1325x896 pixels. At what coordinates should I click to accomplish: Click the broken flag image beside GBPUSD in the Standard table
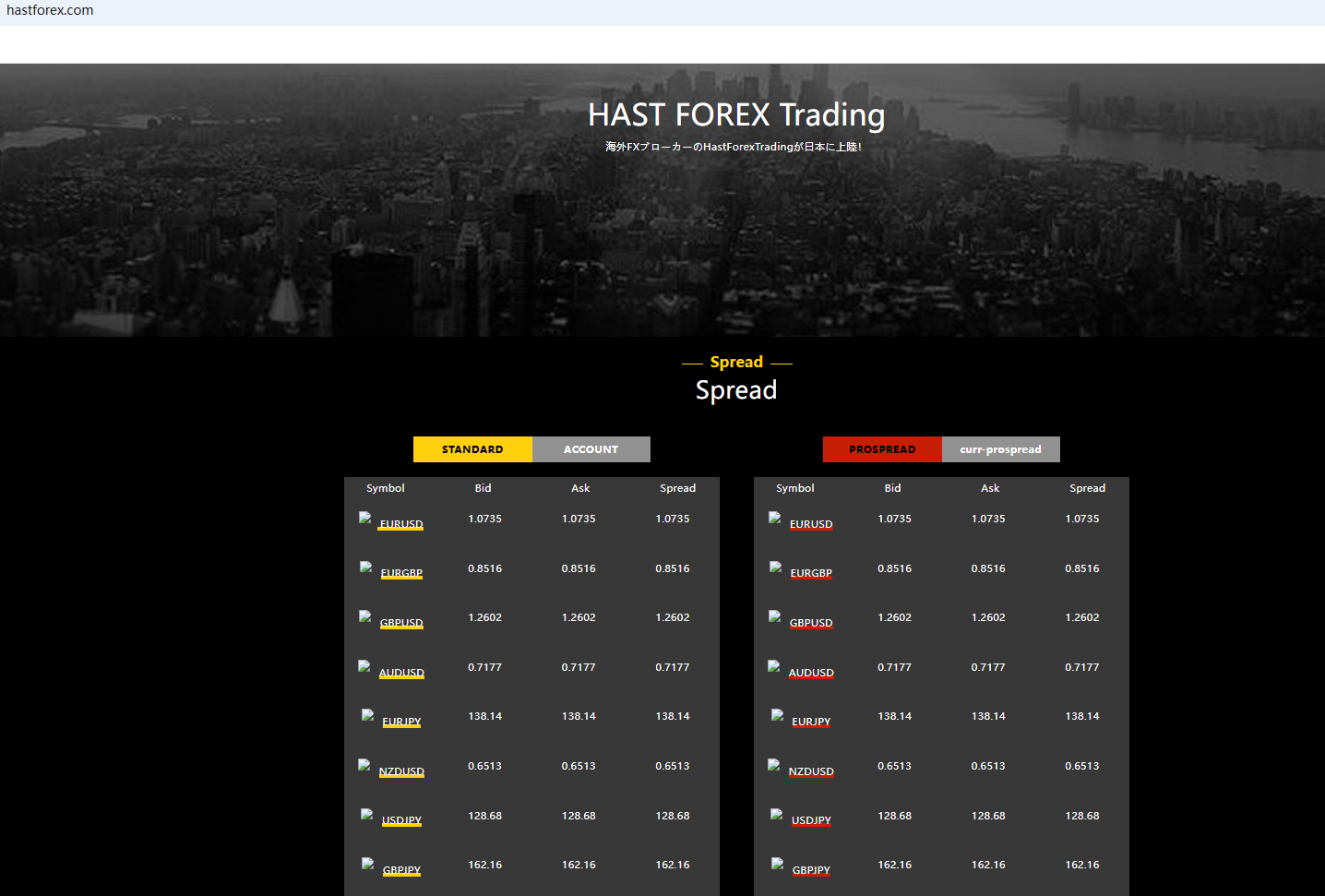(365, 617)
